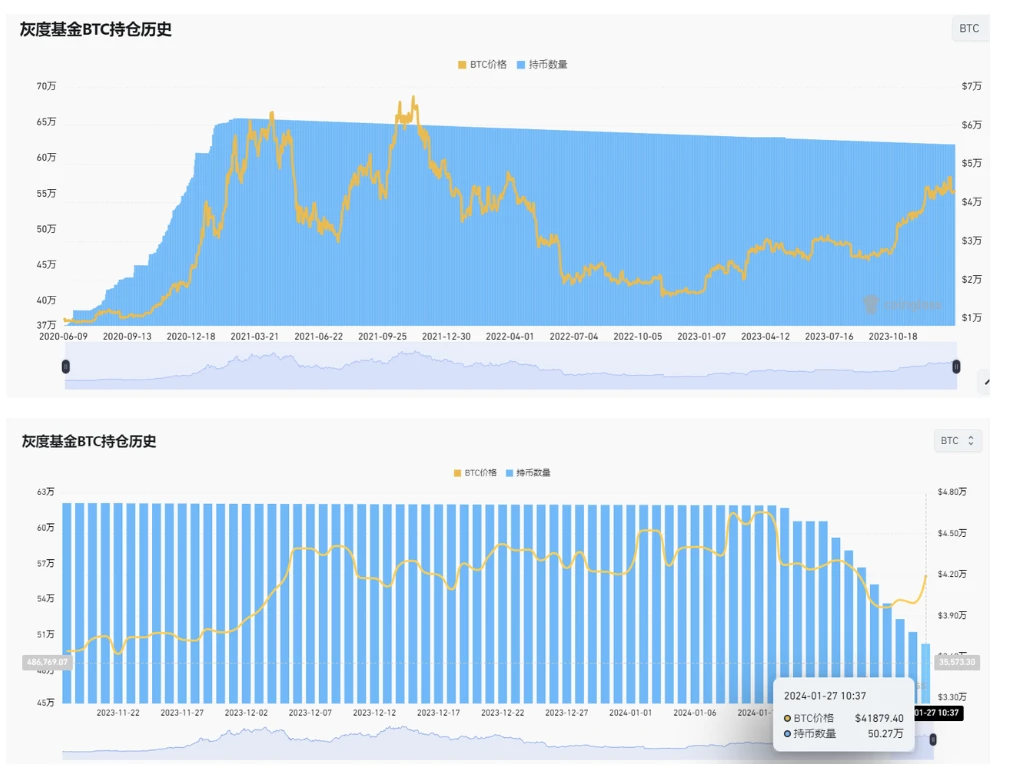Click the top chart's left range slider handle
This screenshot has height=777, width=1014.
pyautogui.click(x=66, y=367)
